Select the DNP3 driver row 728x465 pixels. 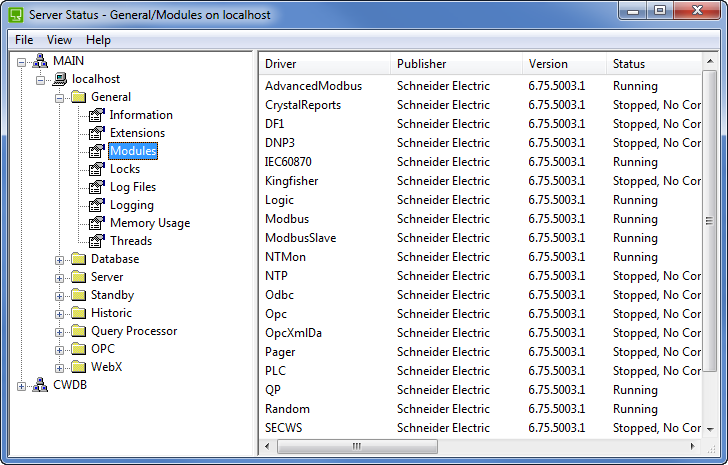point(480,143)
